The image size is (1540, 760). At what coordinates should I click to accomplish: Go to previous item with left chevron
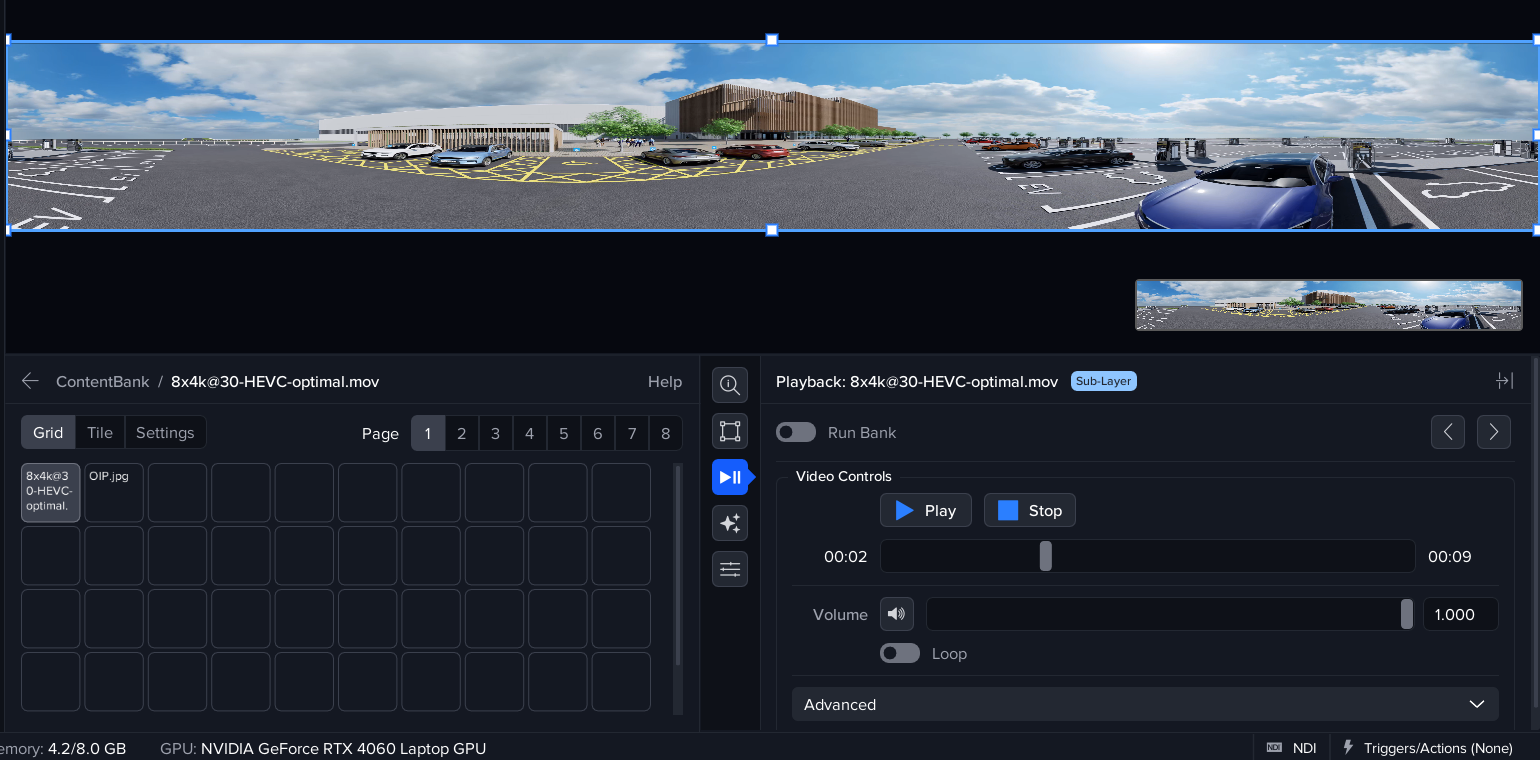coord(1447,432)
